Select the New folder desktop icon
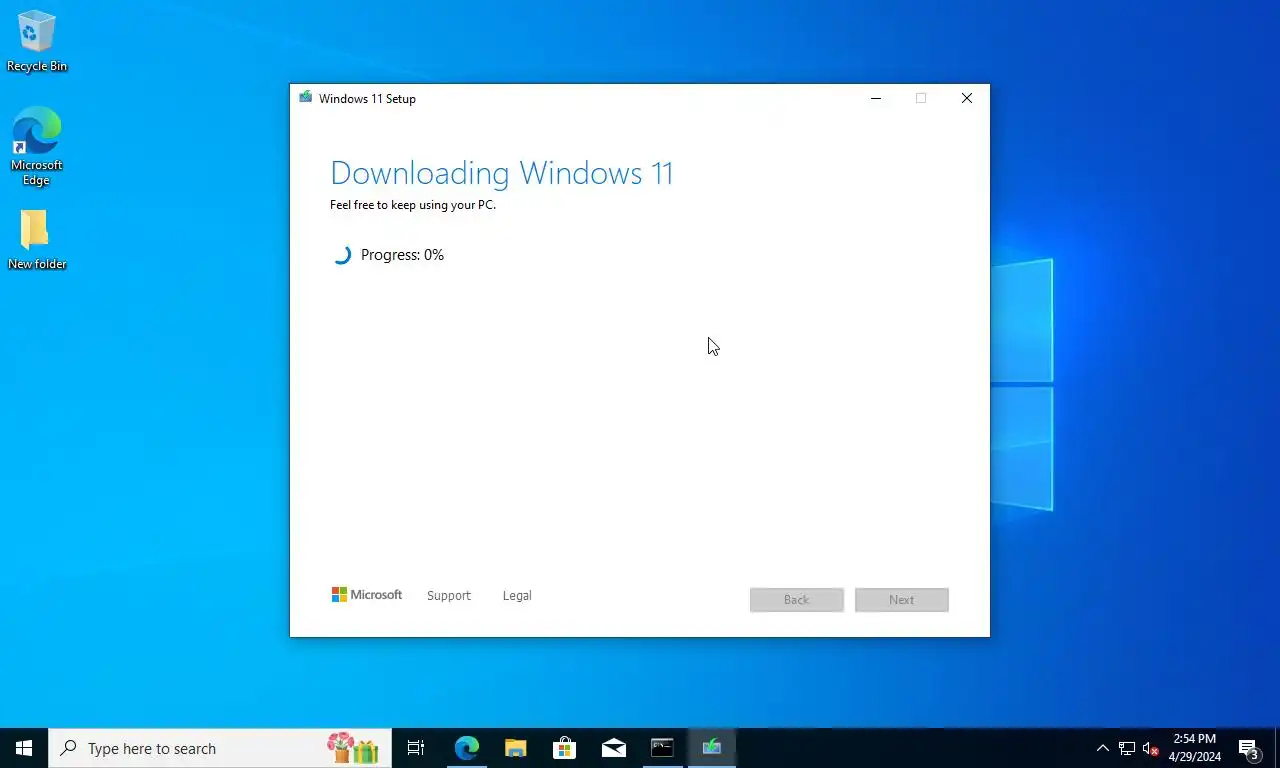 (37, 240)
